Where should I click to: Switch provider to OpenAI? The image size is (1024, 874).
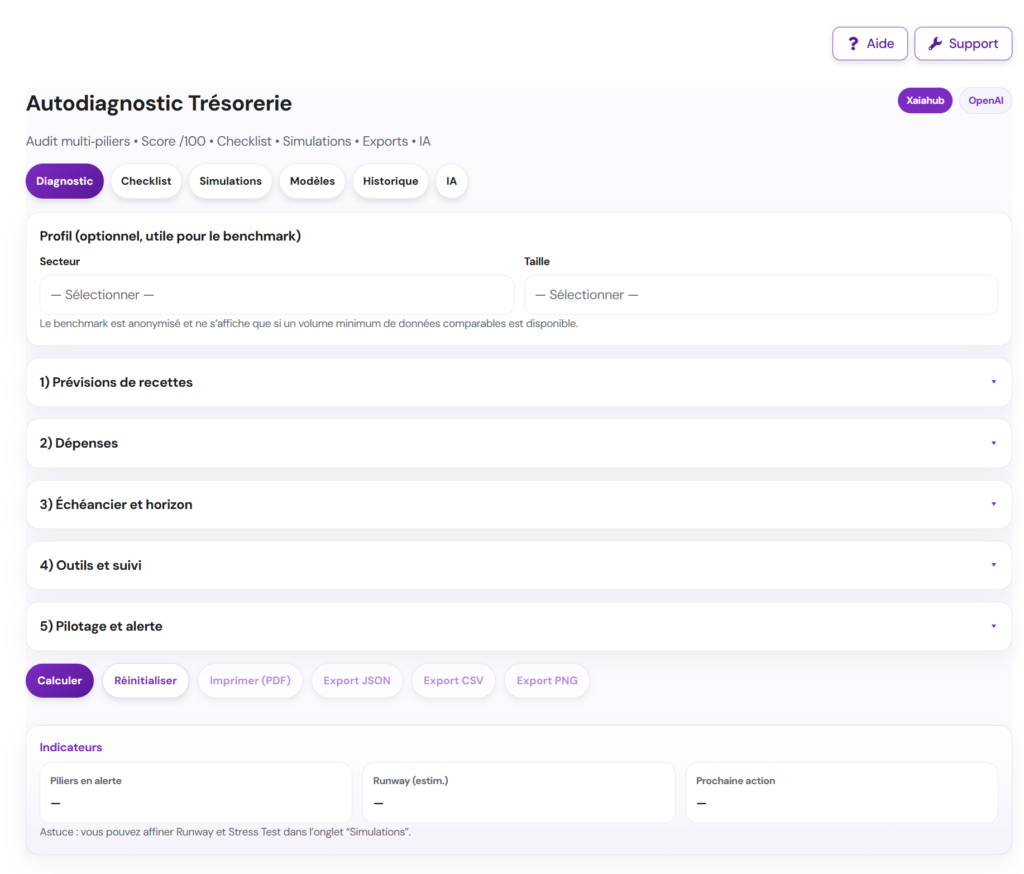point(985,101)
